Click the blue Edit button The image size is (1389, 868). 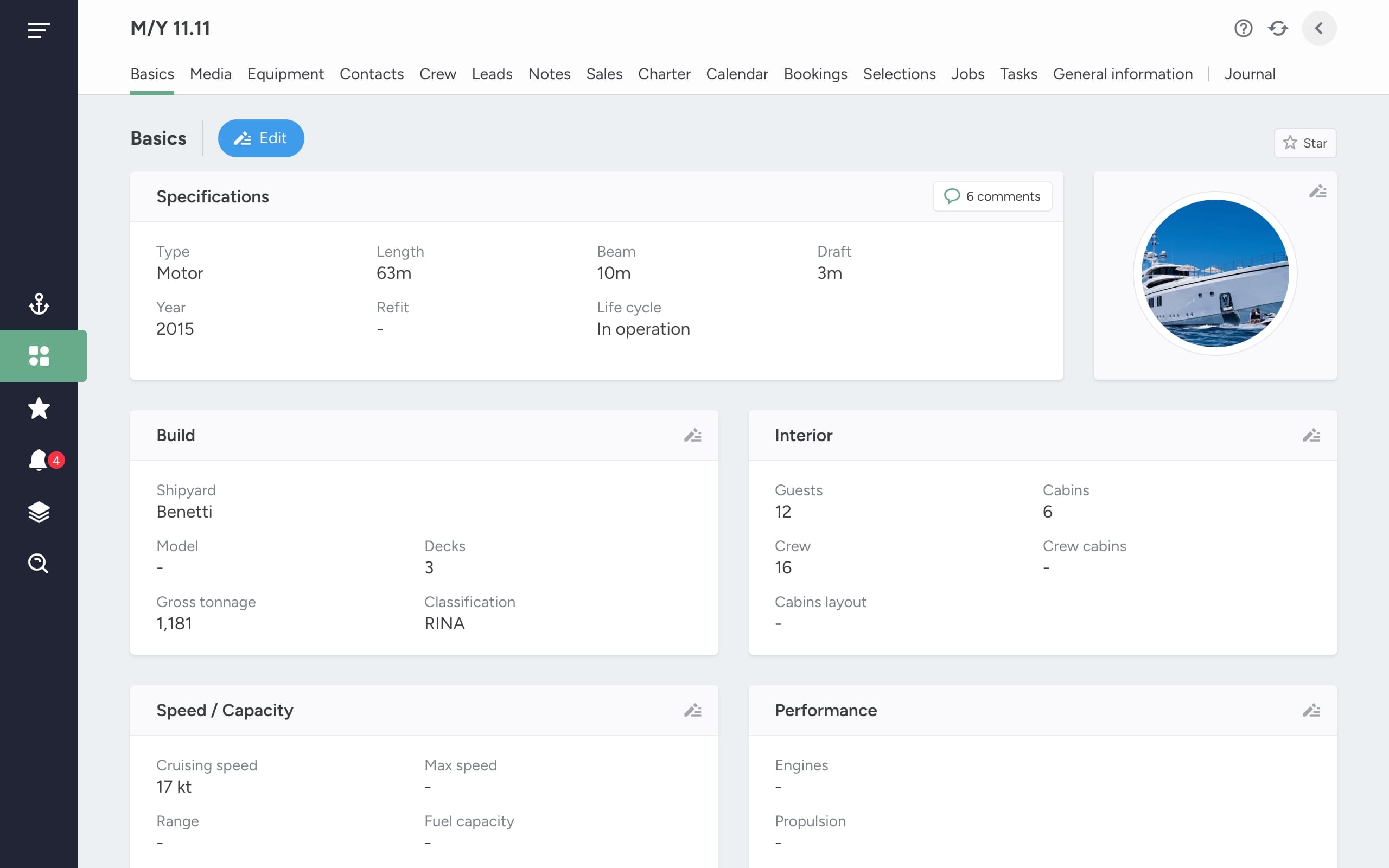tap(261, 138)
